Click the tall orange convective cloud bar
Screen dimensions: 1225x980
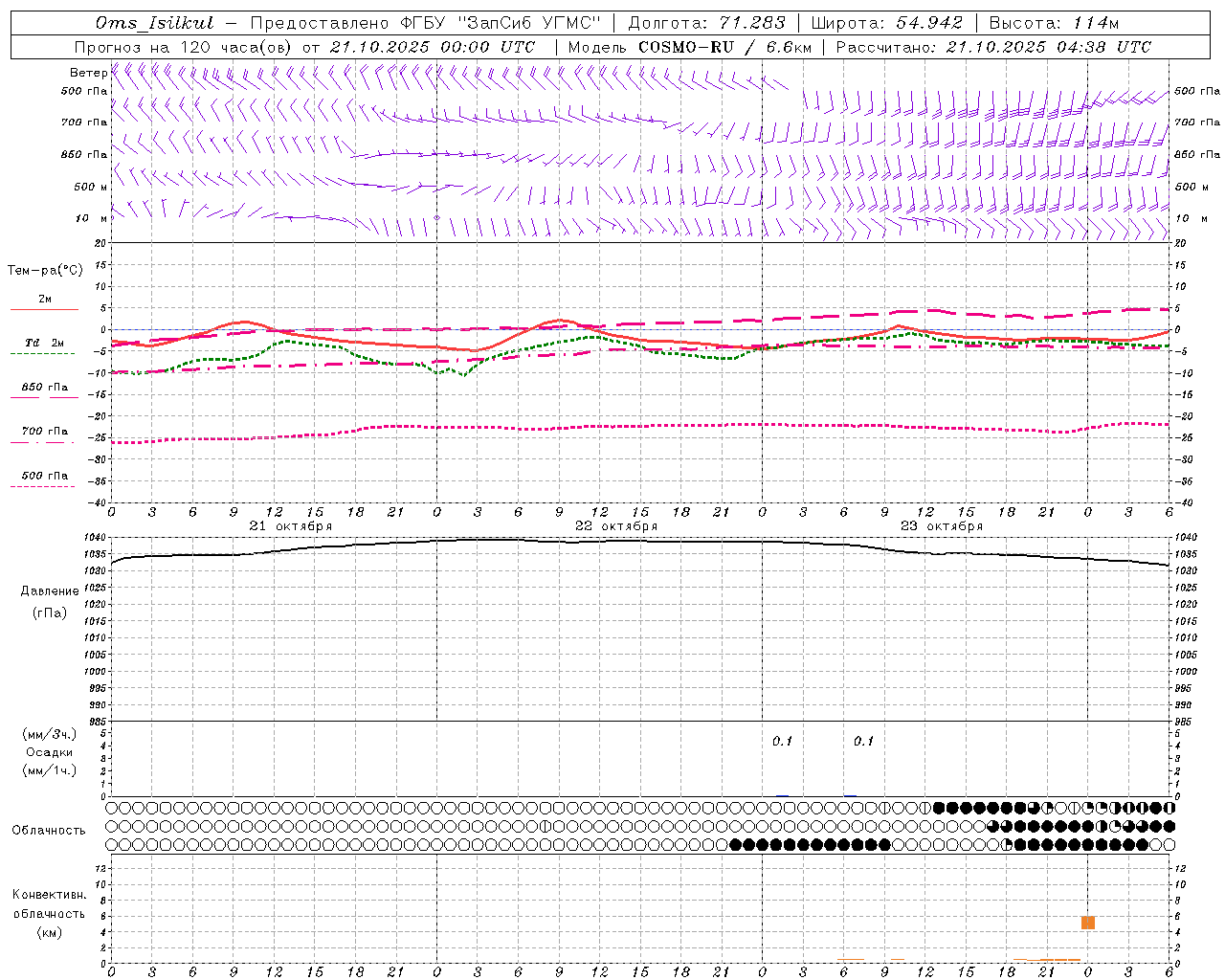[1088, 923]
